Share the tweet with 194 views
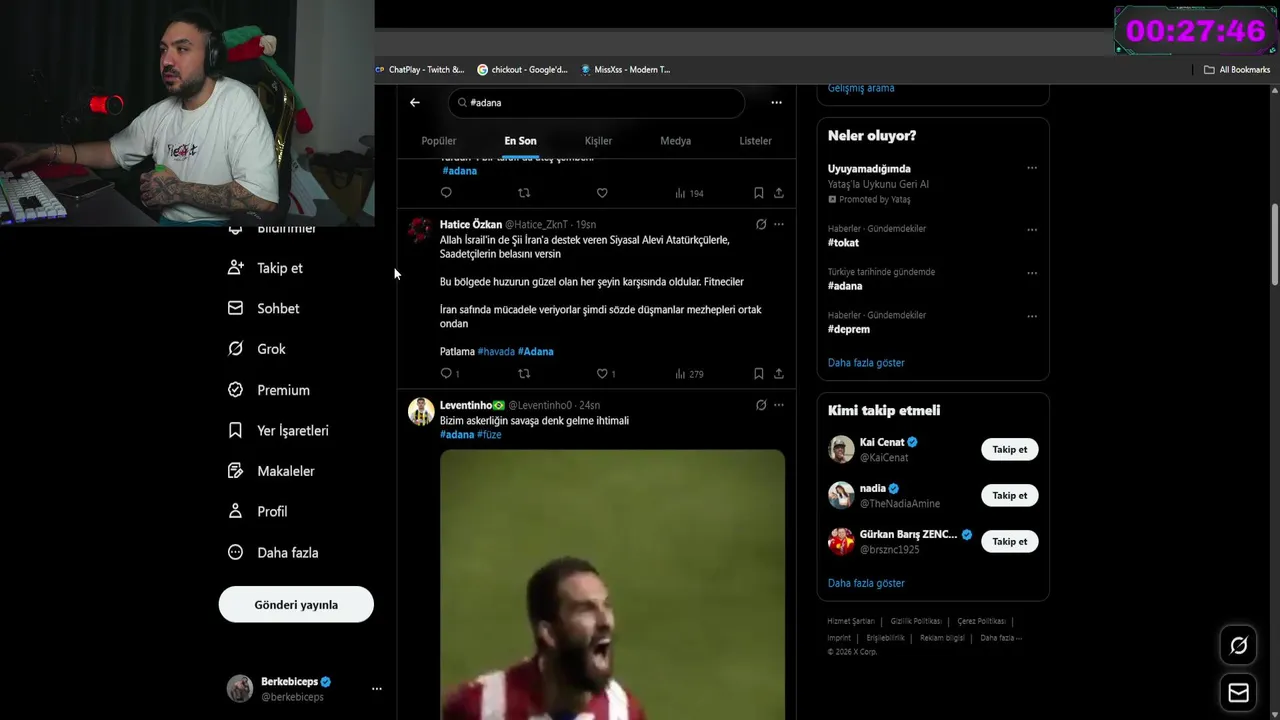 click(x=778, y=193)
